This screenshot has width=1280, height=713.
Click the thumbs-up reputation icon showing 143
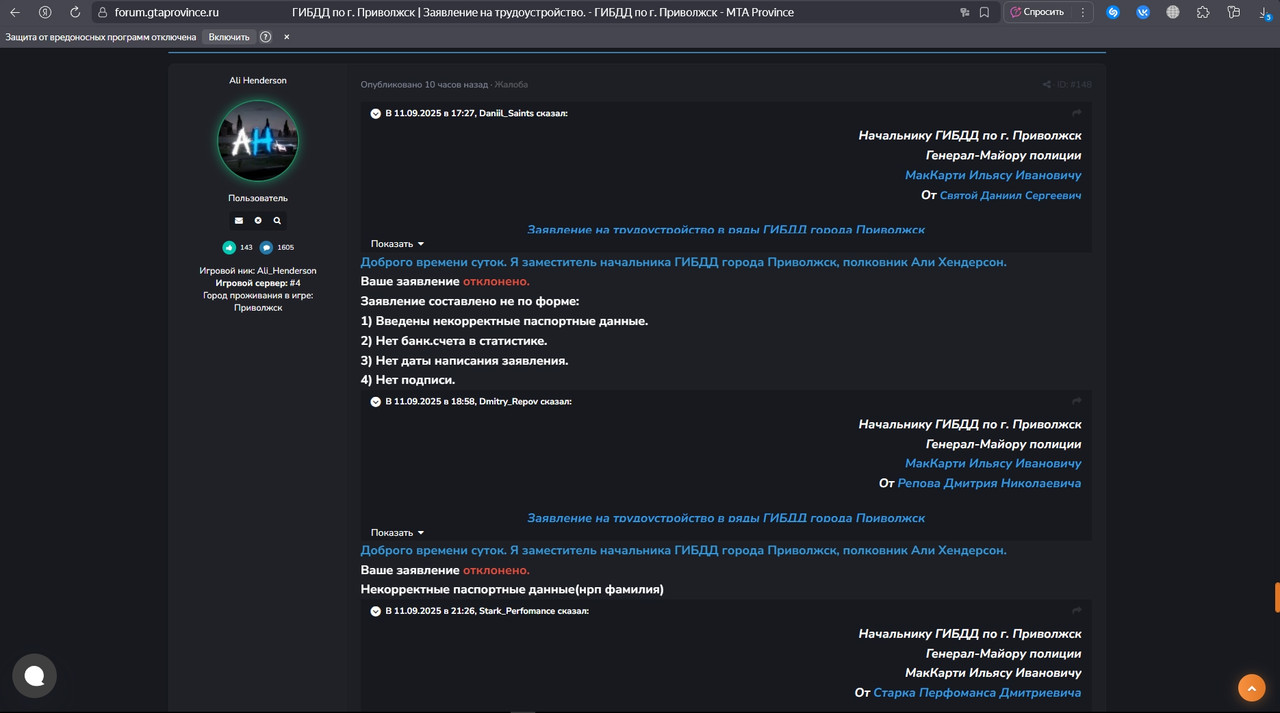229,247
